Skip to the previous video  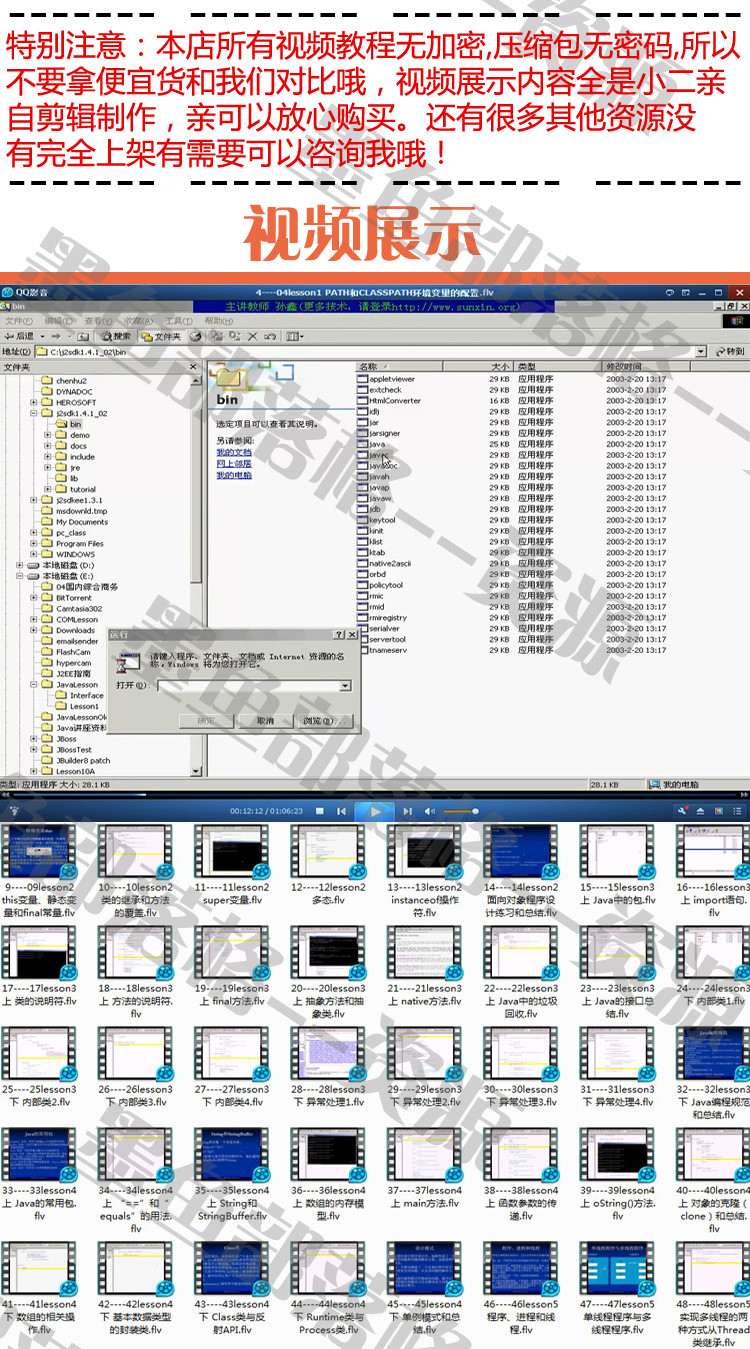click(x=343, y=811)
